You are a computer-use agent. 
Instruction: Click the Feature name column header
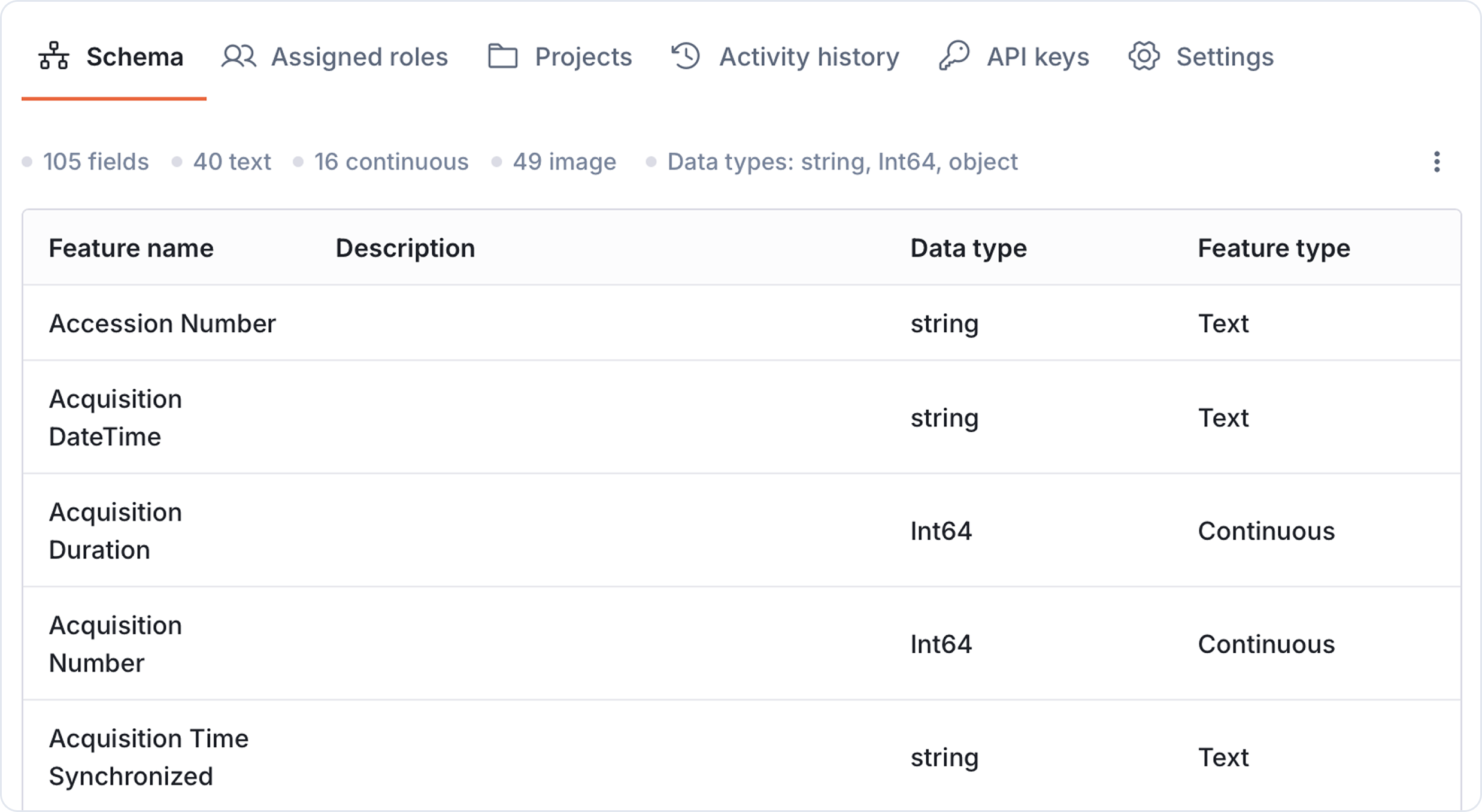point(131,248)
